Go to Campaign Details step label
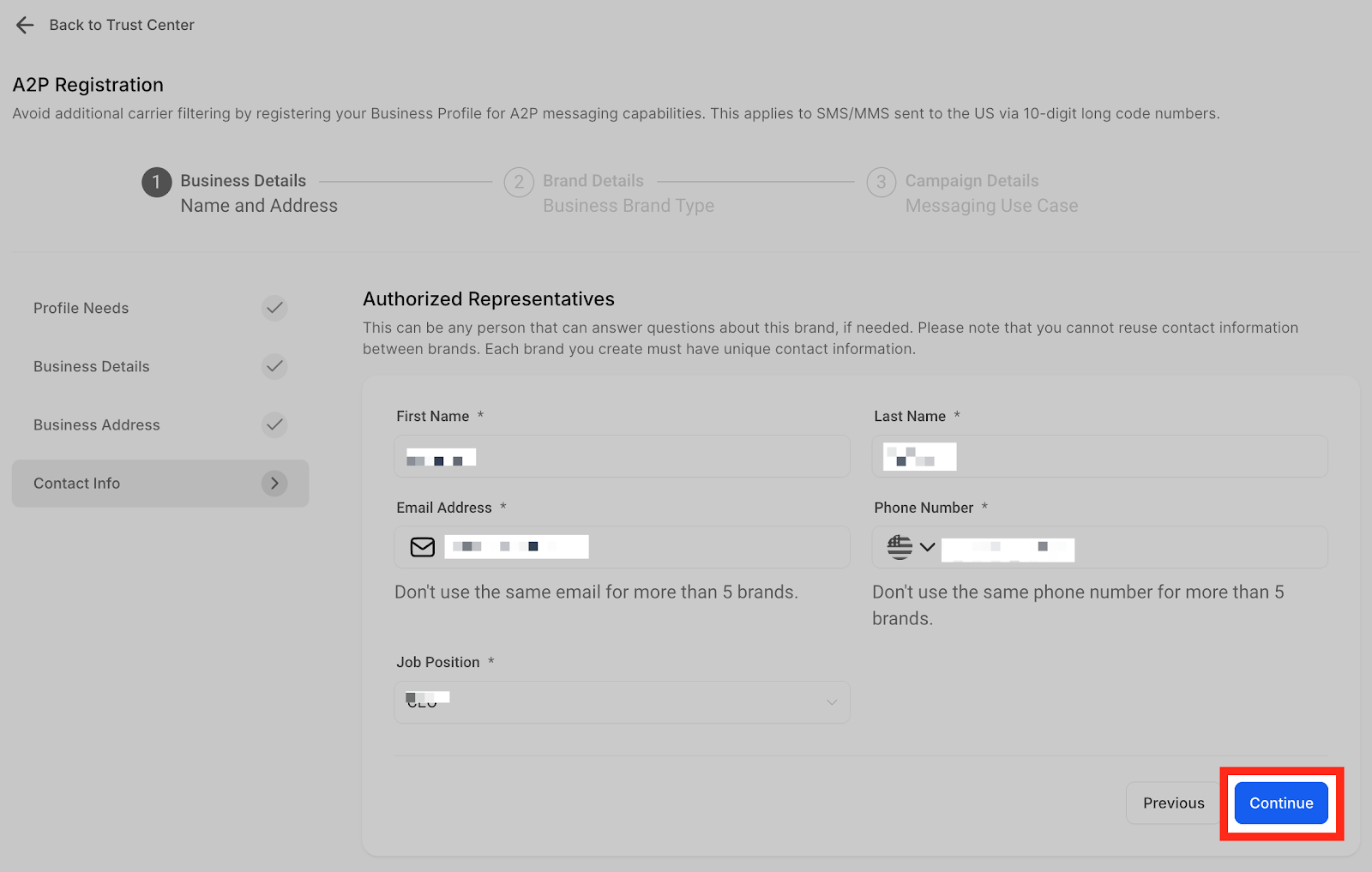The height and width of the screenshot is (872, 1372). (972, 181)
